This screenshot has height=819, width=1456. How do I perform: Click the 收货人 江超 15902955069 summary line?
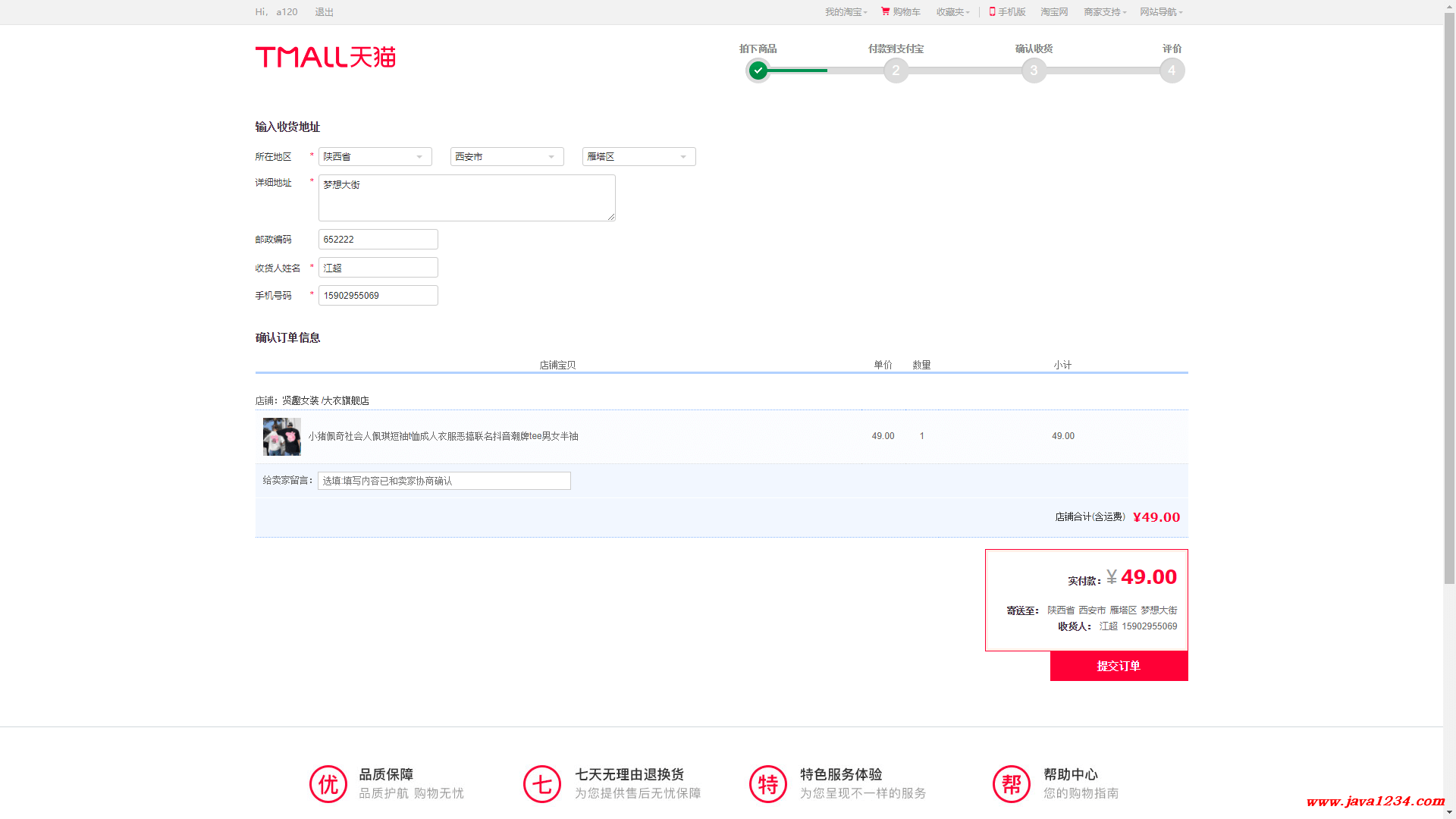(1118, 626)
